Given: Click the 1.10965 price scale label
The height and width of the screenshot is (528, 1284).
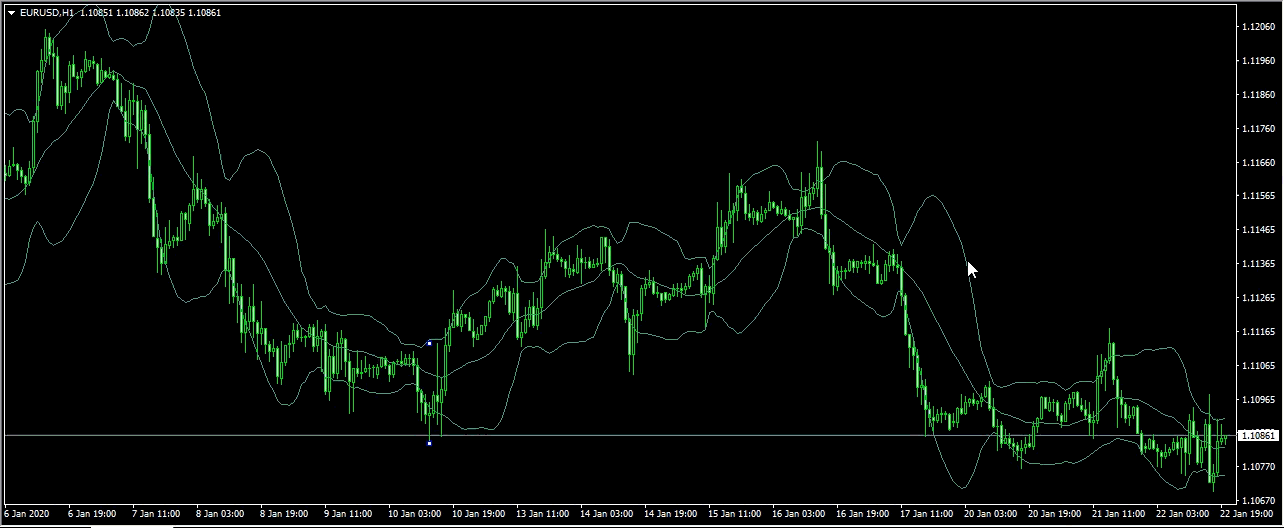Looking at the screenshot, I should pyautogui.click(x=1255, y=399).
